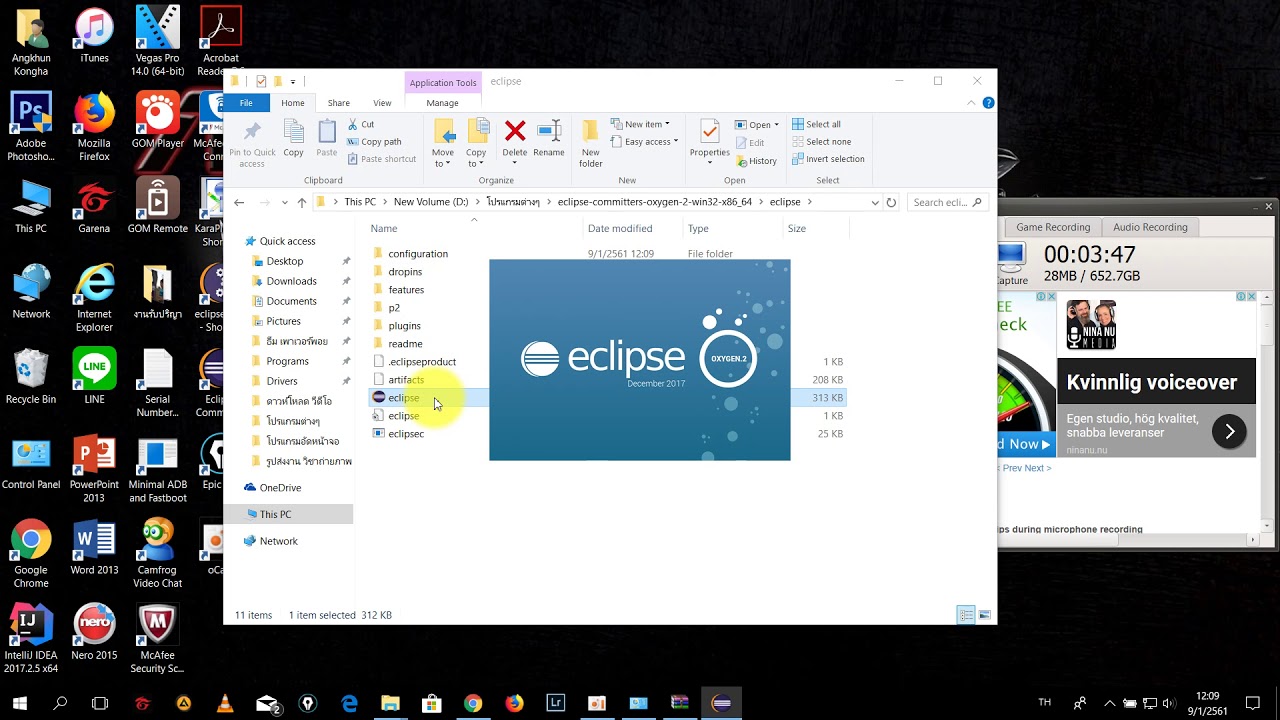Click the Cut scissors icon
This screenshot has height=720, width=1280.
pyautogui.click(x=353, y=125)
